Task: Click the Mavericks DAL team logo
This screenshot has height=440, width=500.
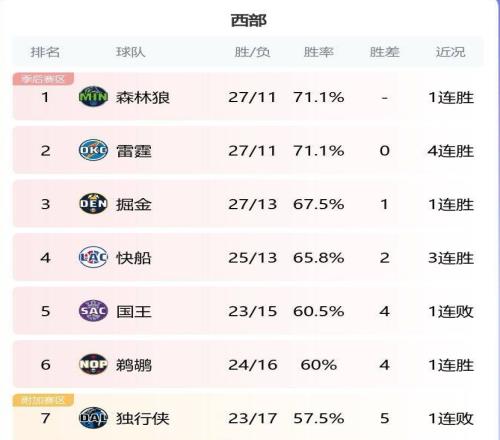Action: click(x=93, y=418)
